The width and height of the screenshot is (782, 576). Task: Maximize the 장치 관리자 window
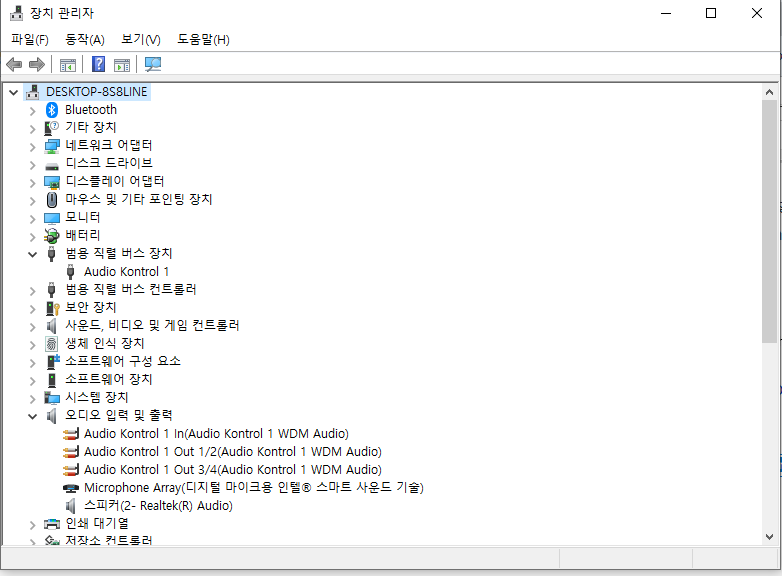pos(711,13)
